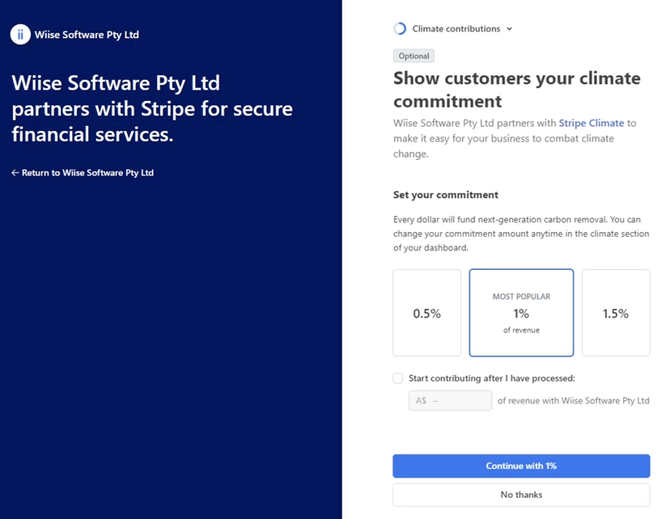Click the Set your commitment heading
670x519 pixels.
pos(445,195)
